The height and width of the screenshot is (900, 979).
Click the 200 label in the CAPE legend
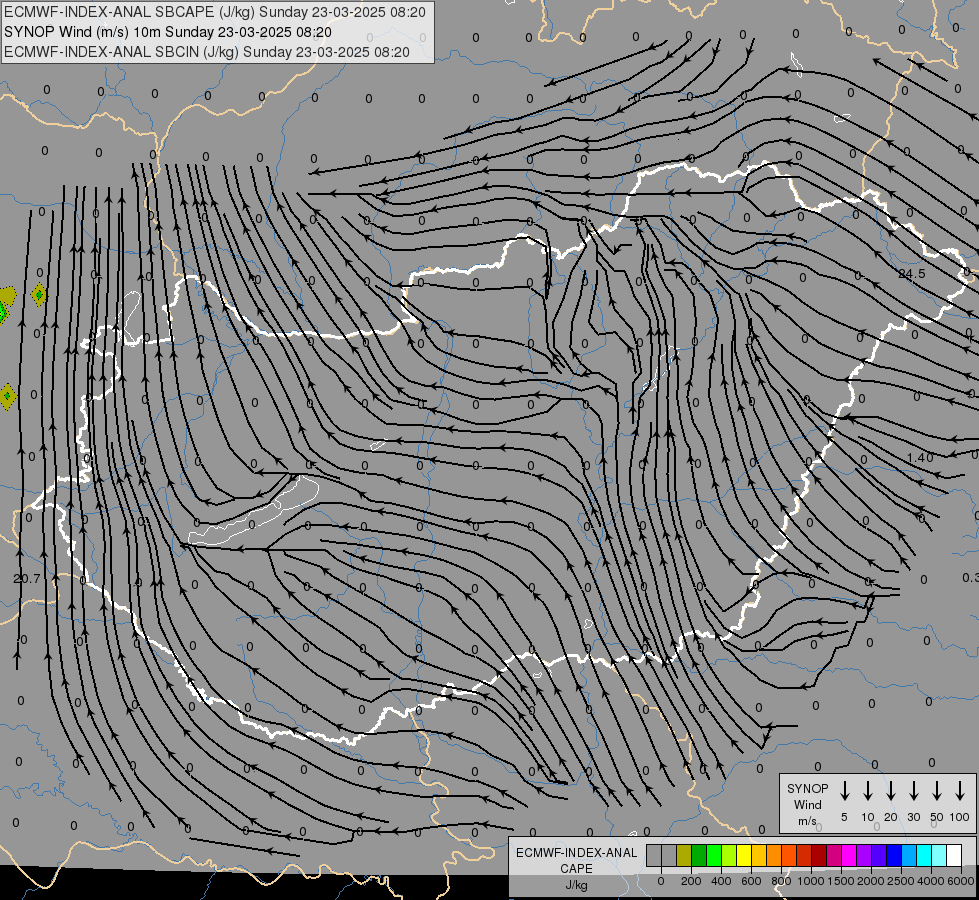[x=691, y=881]
